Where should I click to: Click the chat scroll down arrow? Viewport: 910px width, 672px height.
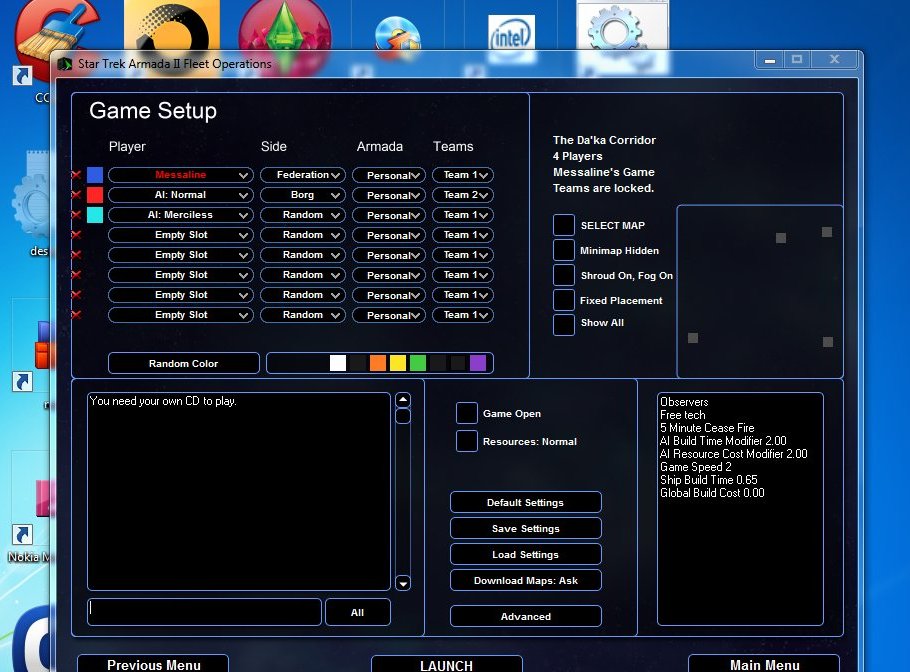pyautogui.click(x=403, y=583)
